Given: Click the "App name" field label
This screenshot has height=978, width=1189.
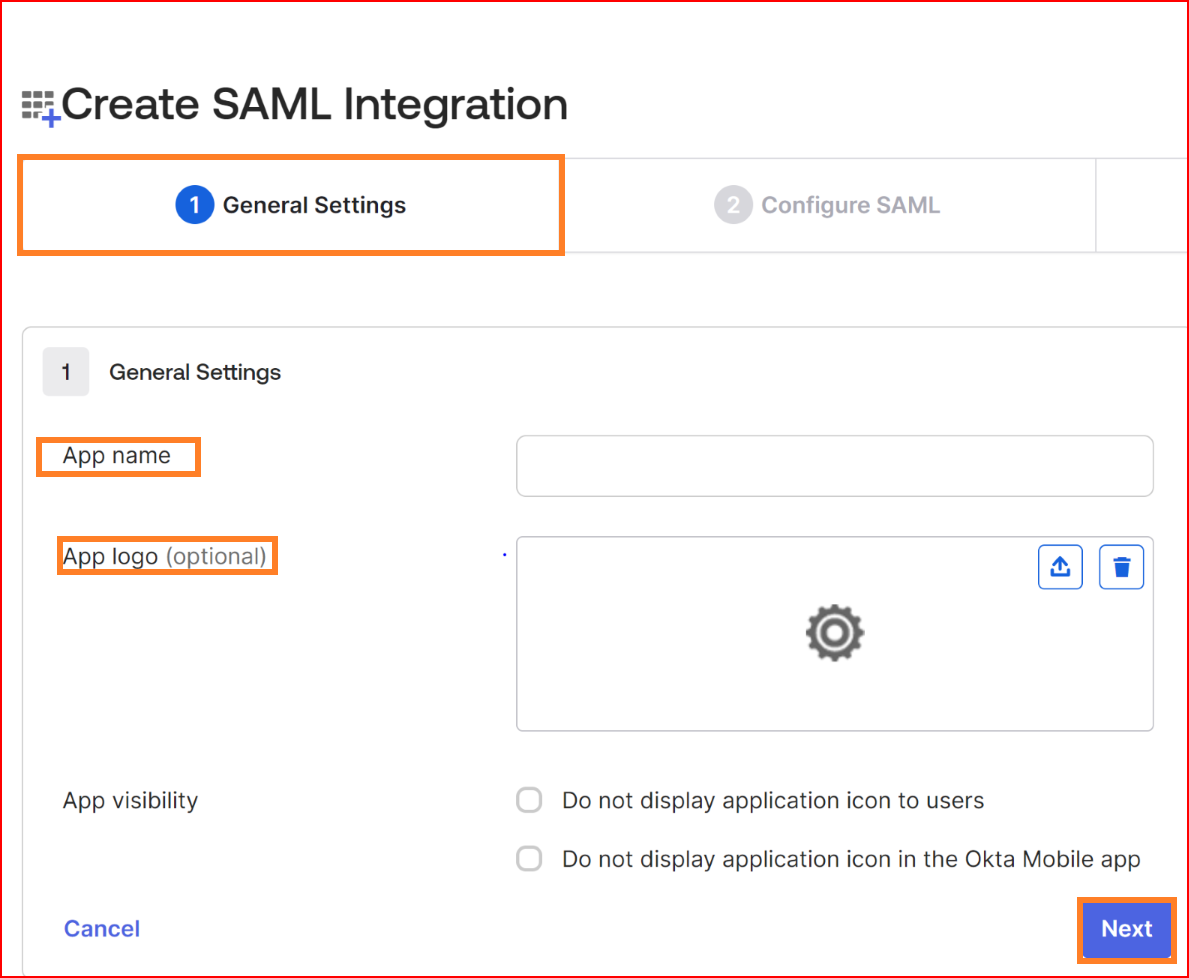Looking at the screenshot, I should click(117, 456).
